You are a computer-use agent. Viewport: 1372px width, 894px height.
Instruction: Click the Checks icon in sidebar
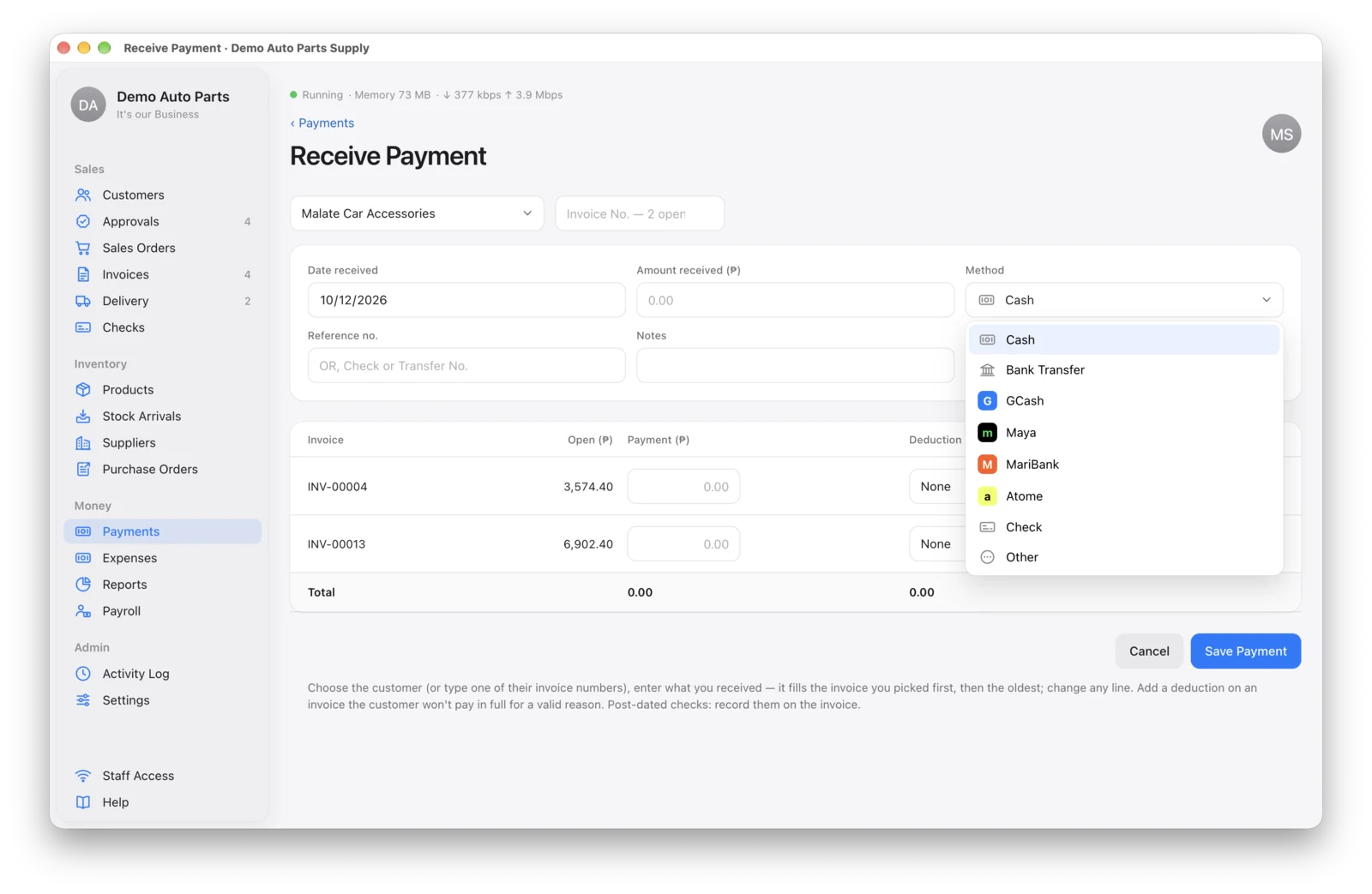[83, 328]
